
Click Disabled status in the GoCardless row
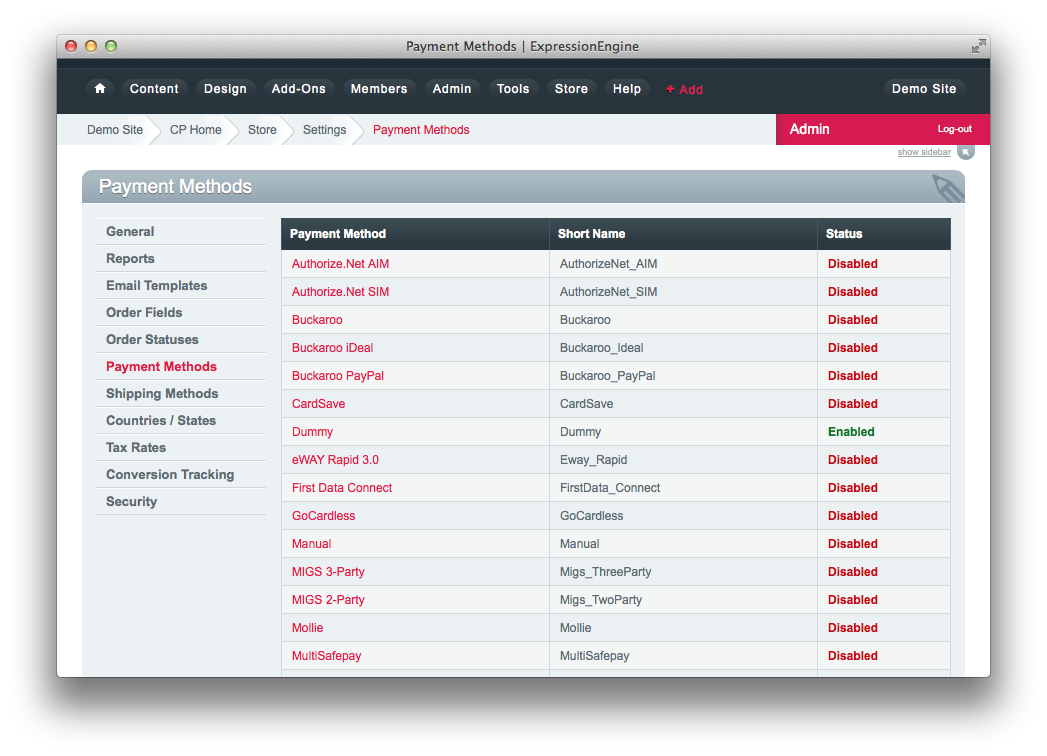click(853, 516)
